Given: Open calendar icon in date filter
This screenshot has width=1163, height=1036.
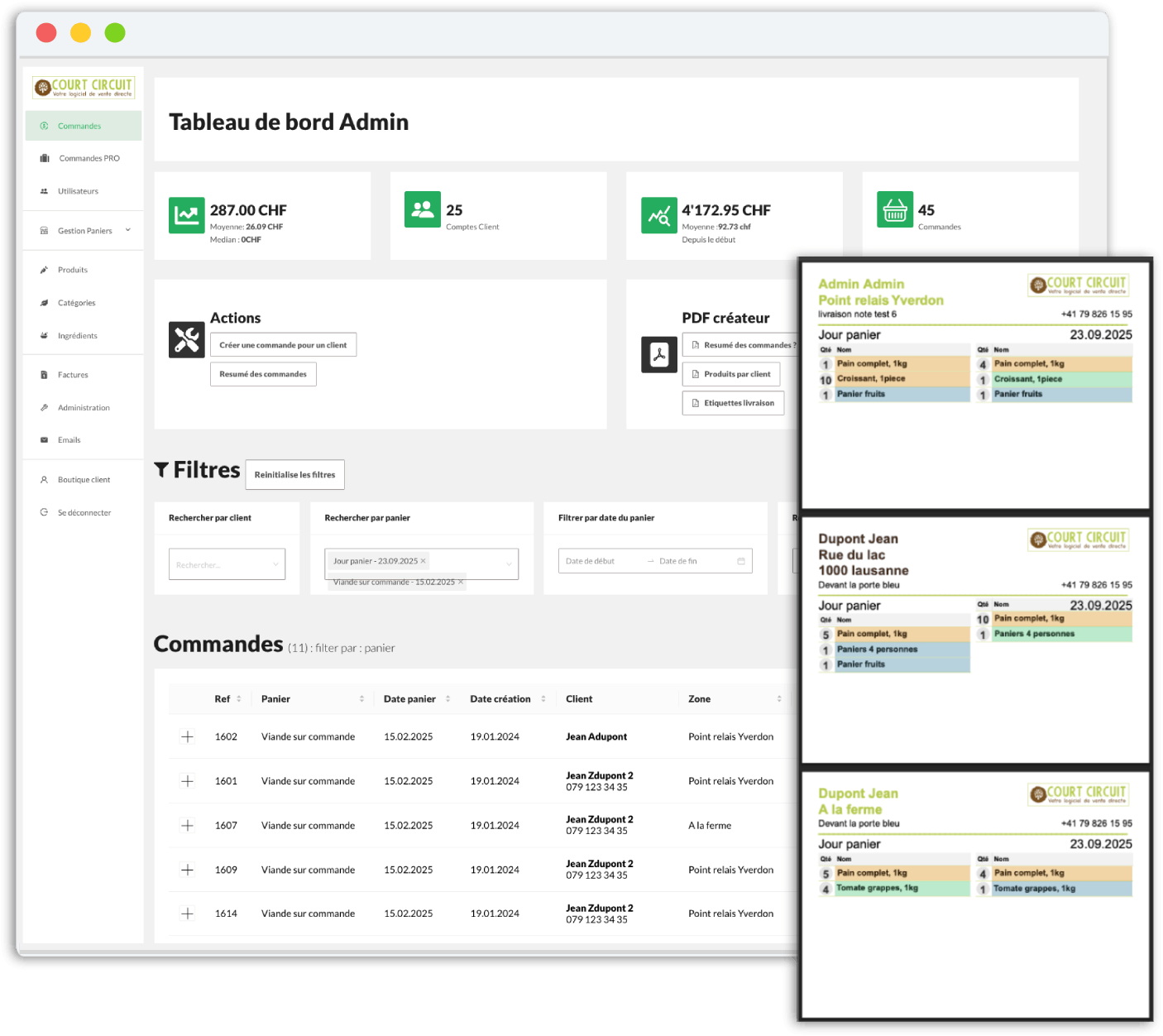Looking at the screenshot, I should click(741, 561).
